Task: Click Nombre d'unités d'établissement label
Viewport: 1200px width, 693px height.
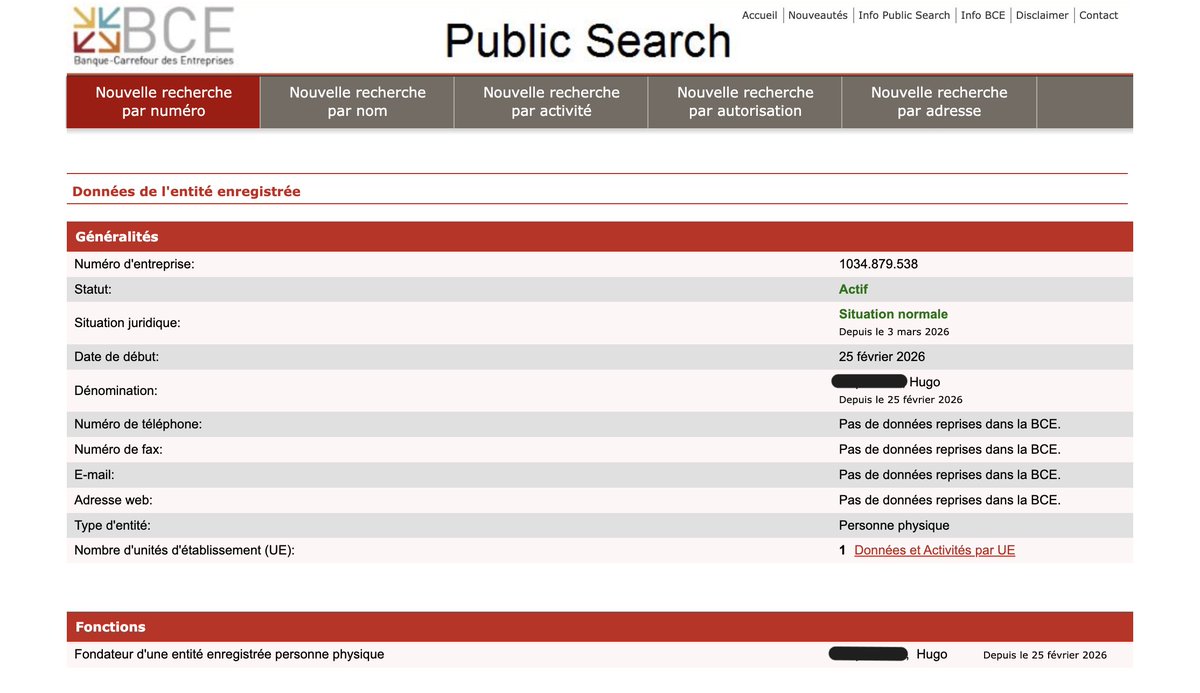Action: coord(185,550)
